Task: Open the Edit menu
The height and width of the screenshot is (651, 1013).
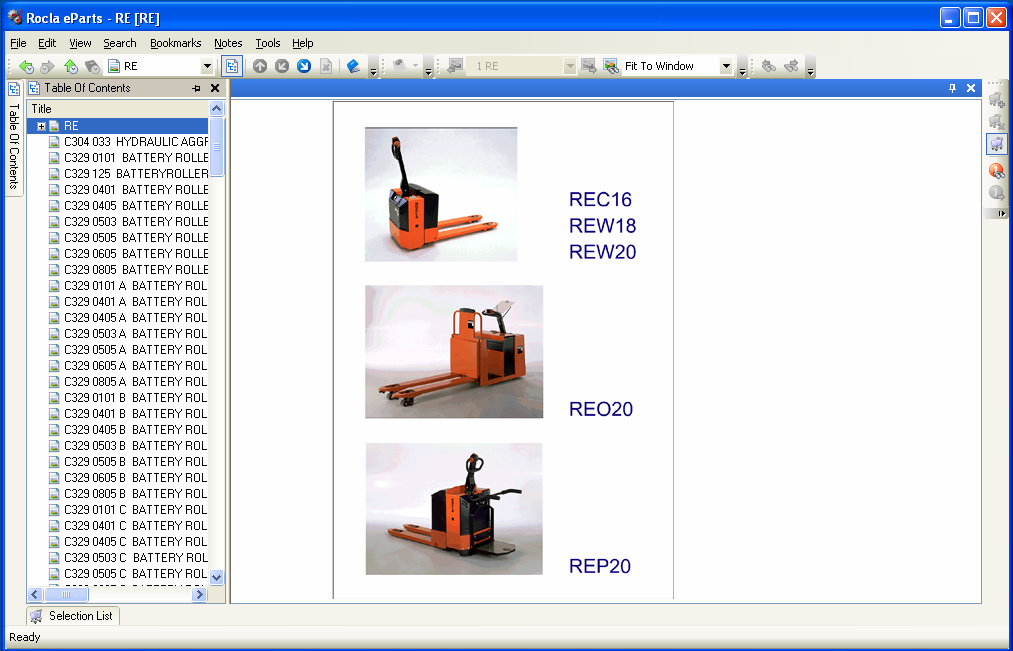Action: click(47, 43)
